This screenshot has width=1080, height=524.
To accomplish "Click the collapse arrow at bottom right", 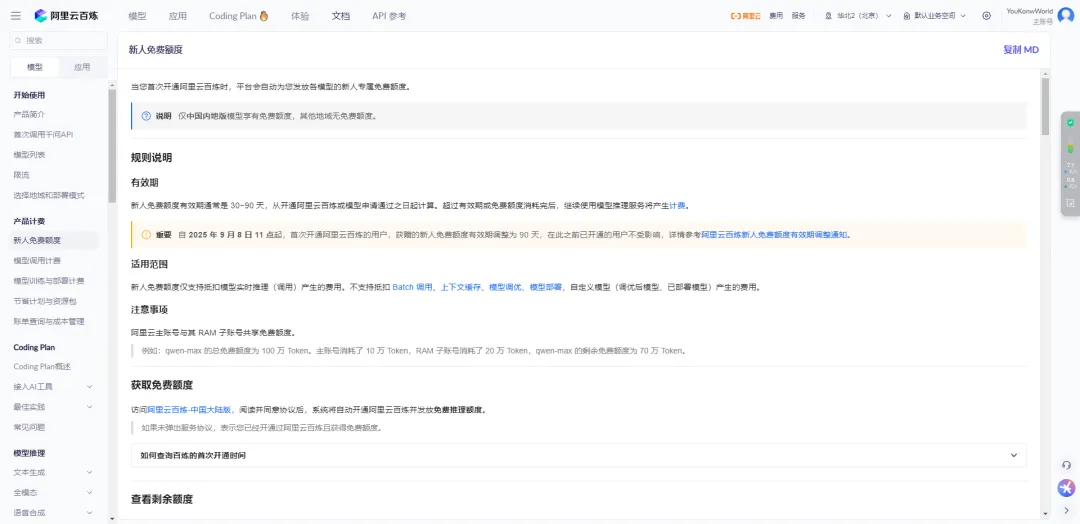I will coord(1066,511).
